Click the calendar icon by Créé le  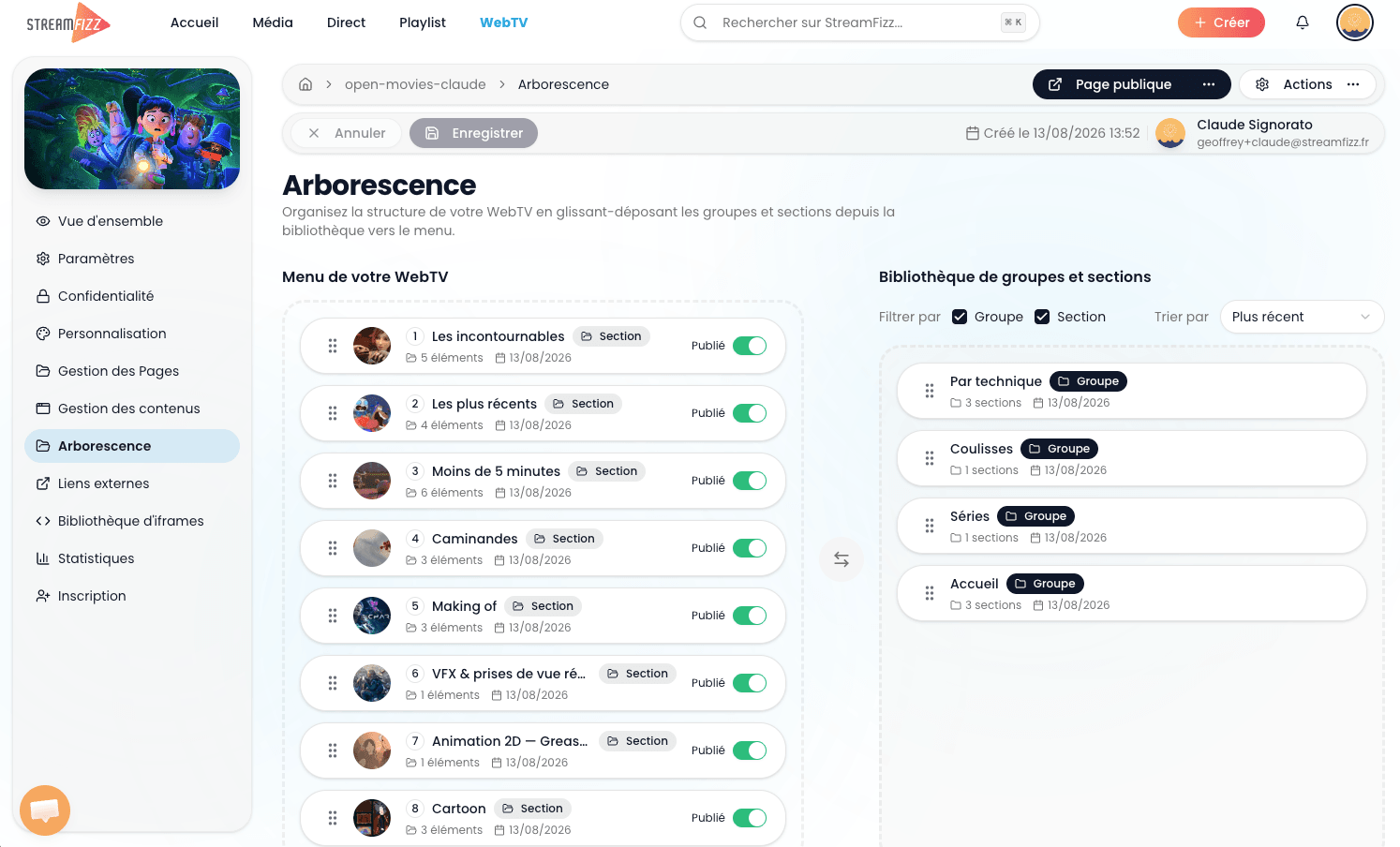pos(973,133)
